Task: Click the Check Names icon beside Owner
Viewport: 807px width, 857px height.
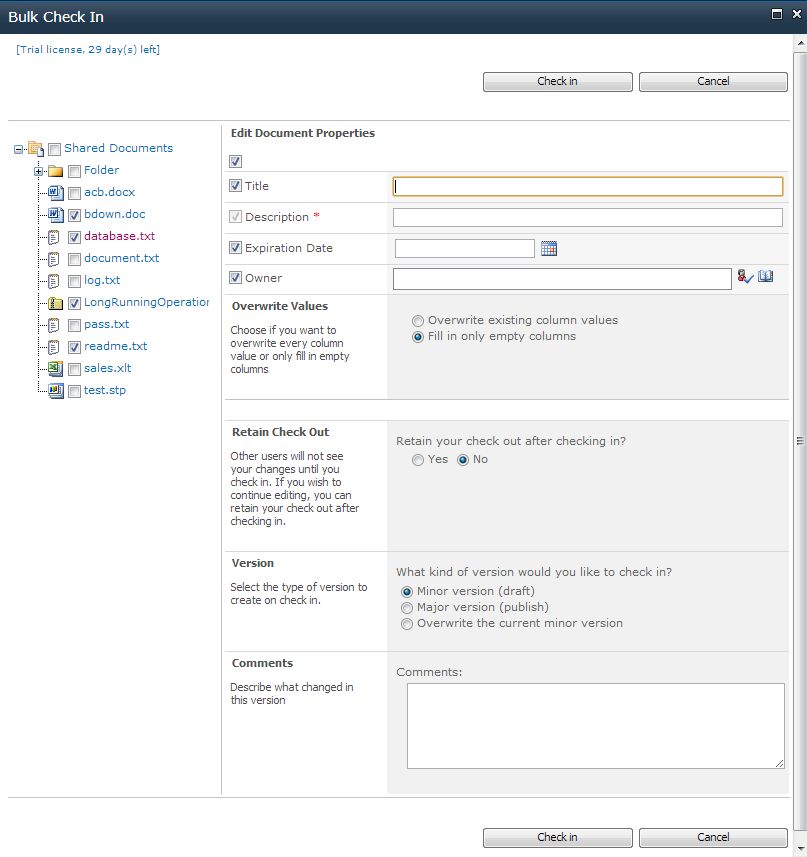Action: click(x=745, y=278)
